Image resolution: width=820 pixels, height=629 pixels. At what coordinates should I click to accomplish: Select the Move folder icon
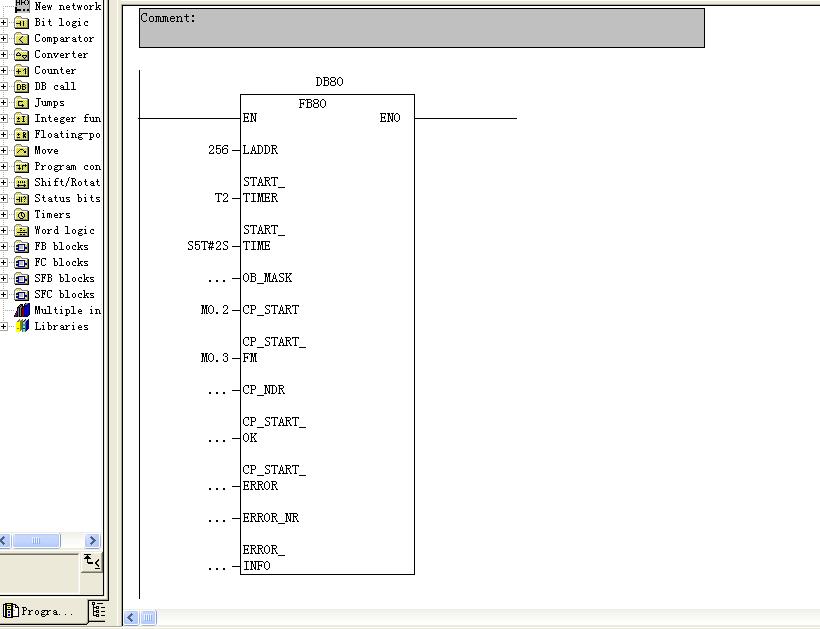(x=21, y=151)
